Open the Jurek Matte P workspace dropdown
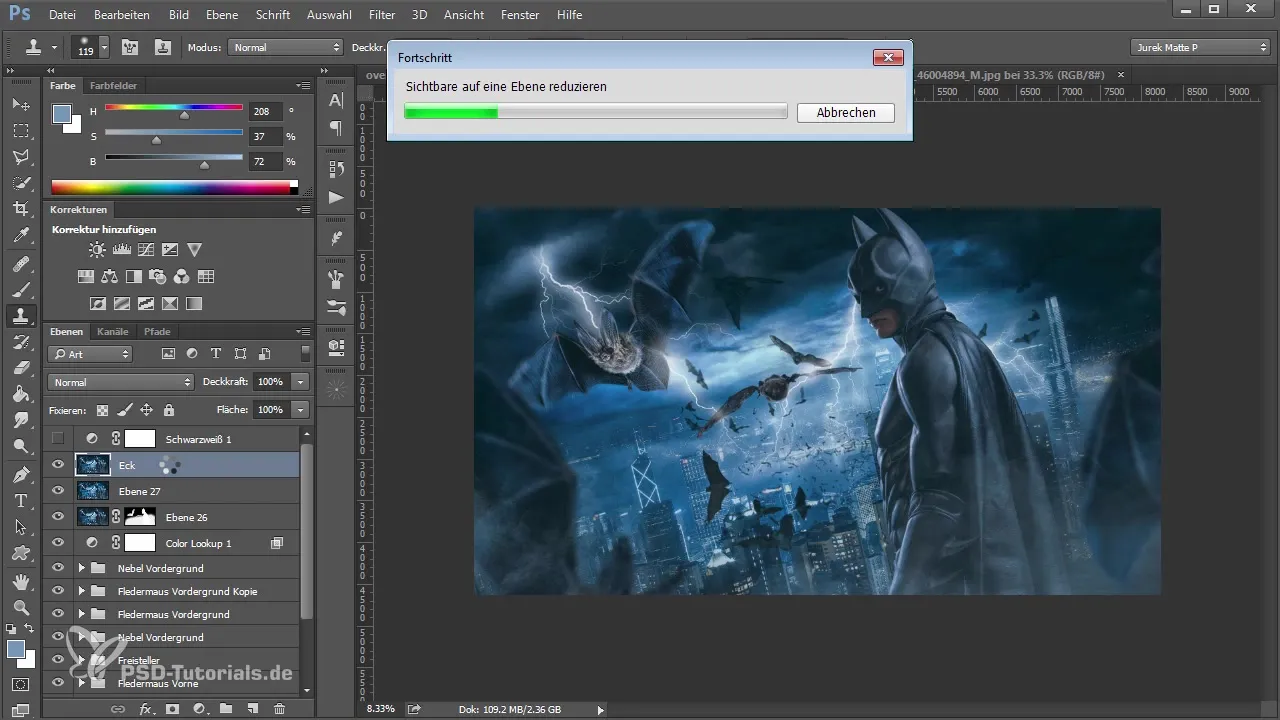This screenshot has width=1280, height=720. (1200, 47)
